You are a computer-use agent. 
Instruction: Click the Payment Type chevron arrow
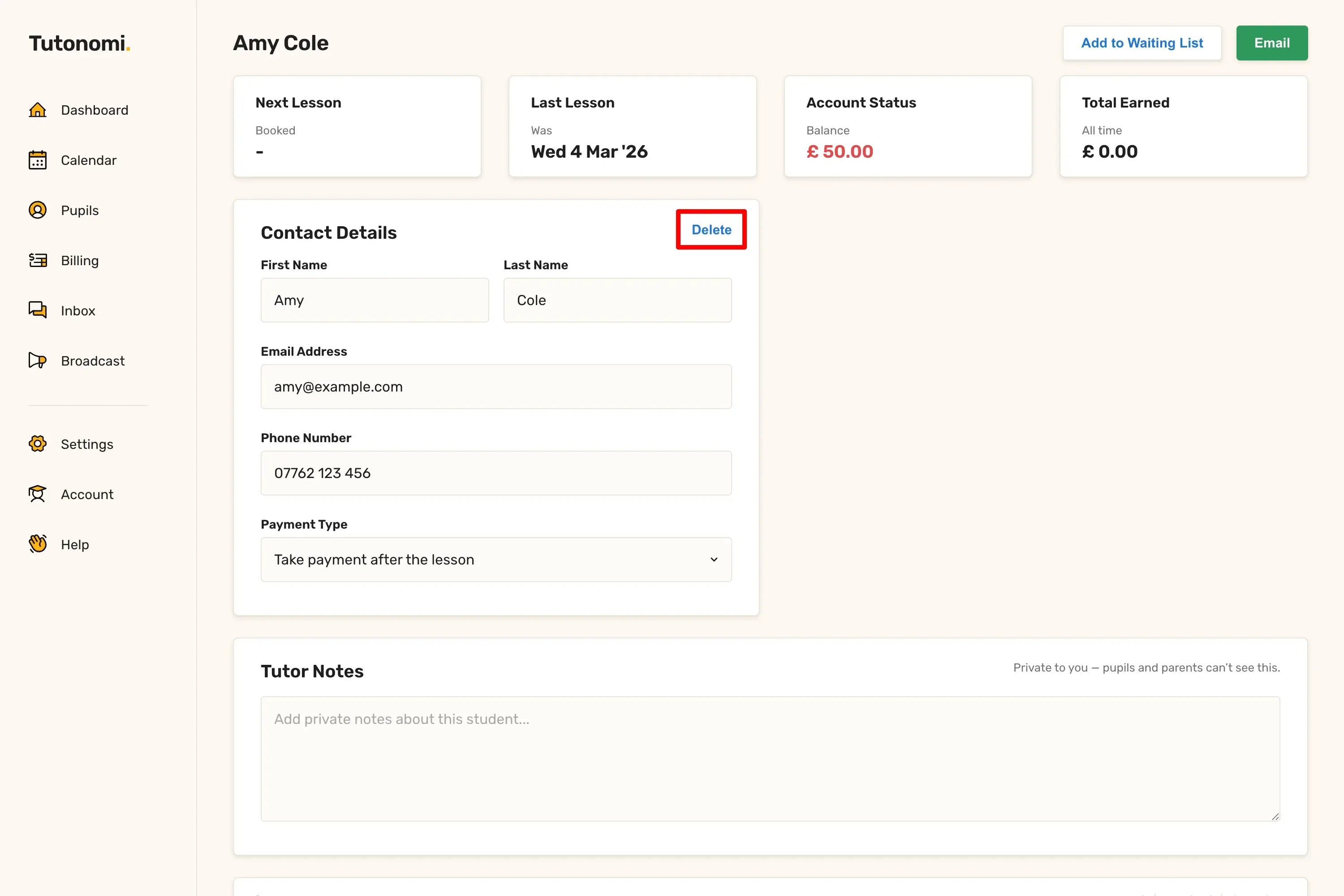point(714,560)
